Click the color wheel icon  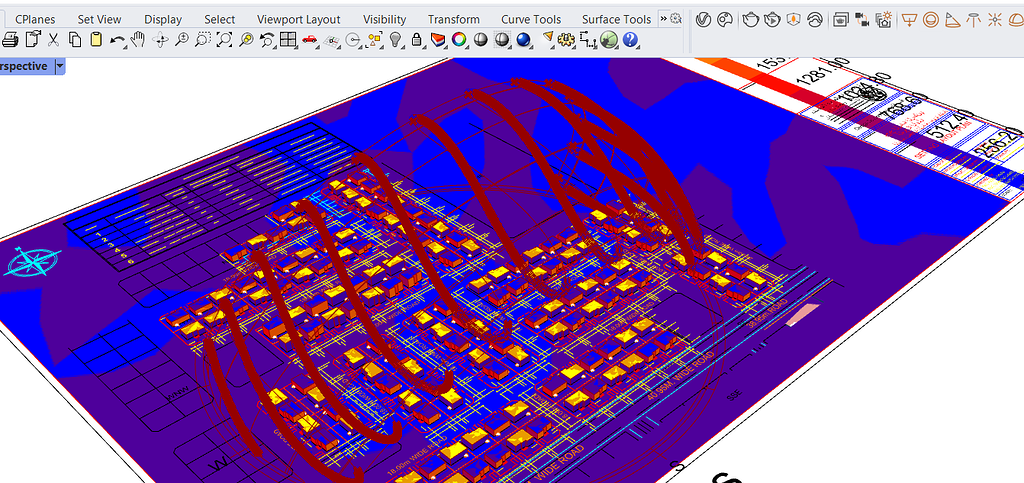459,40
